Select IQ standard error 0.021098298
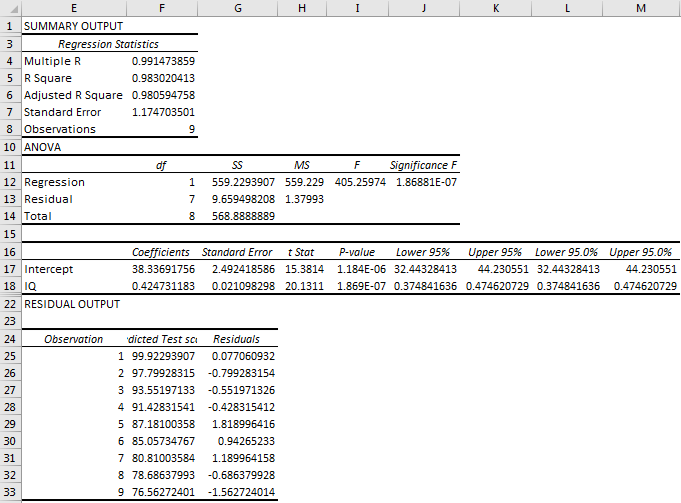This screenshot has height=503, width=681. 243,286
